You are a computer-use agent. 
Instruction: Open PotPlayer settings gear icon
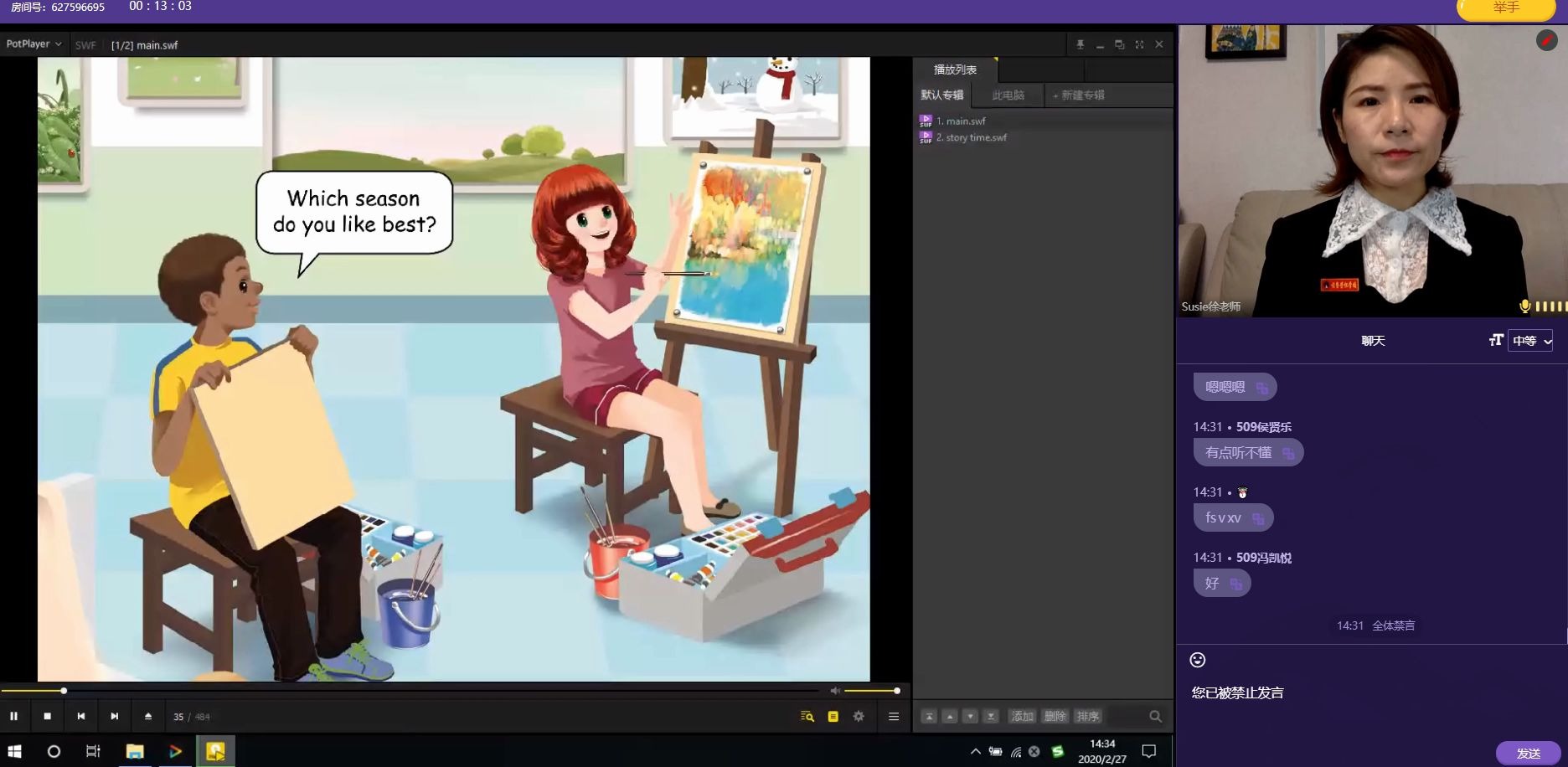(859, 716)
